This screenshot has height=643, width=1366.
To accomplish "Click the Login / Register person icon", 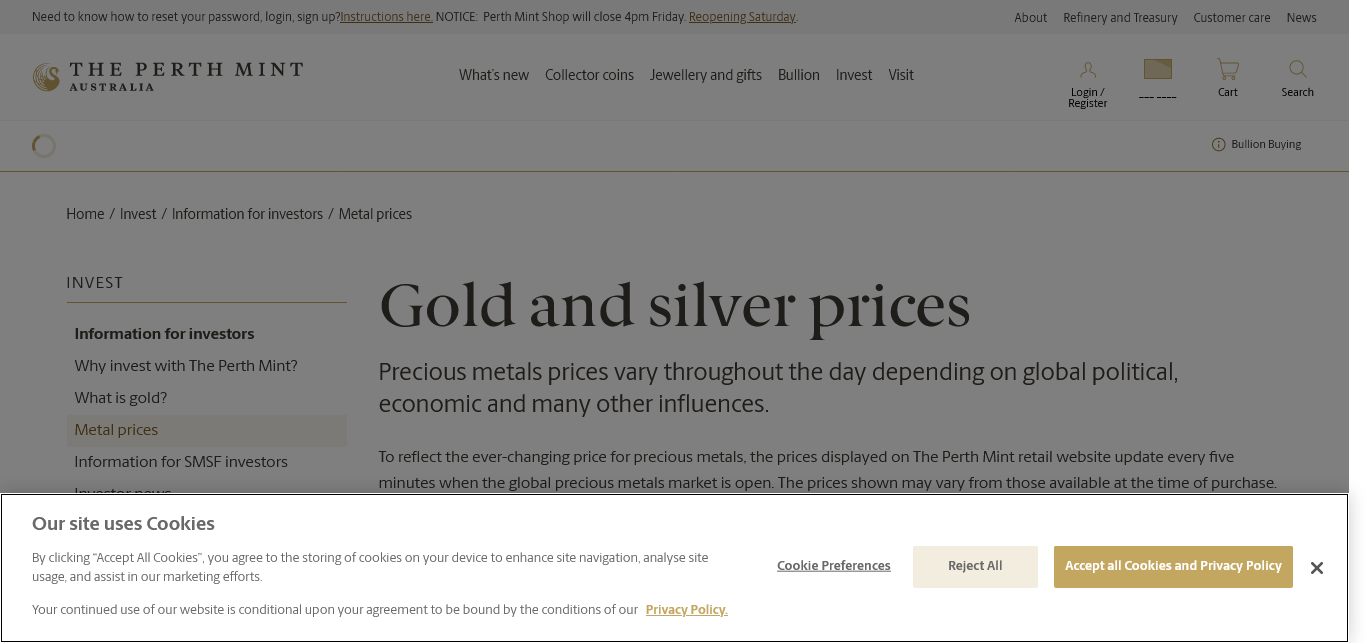I will 1087,70.
